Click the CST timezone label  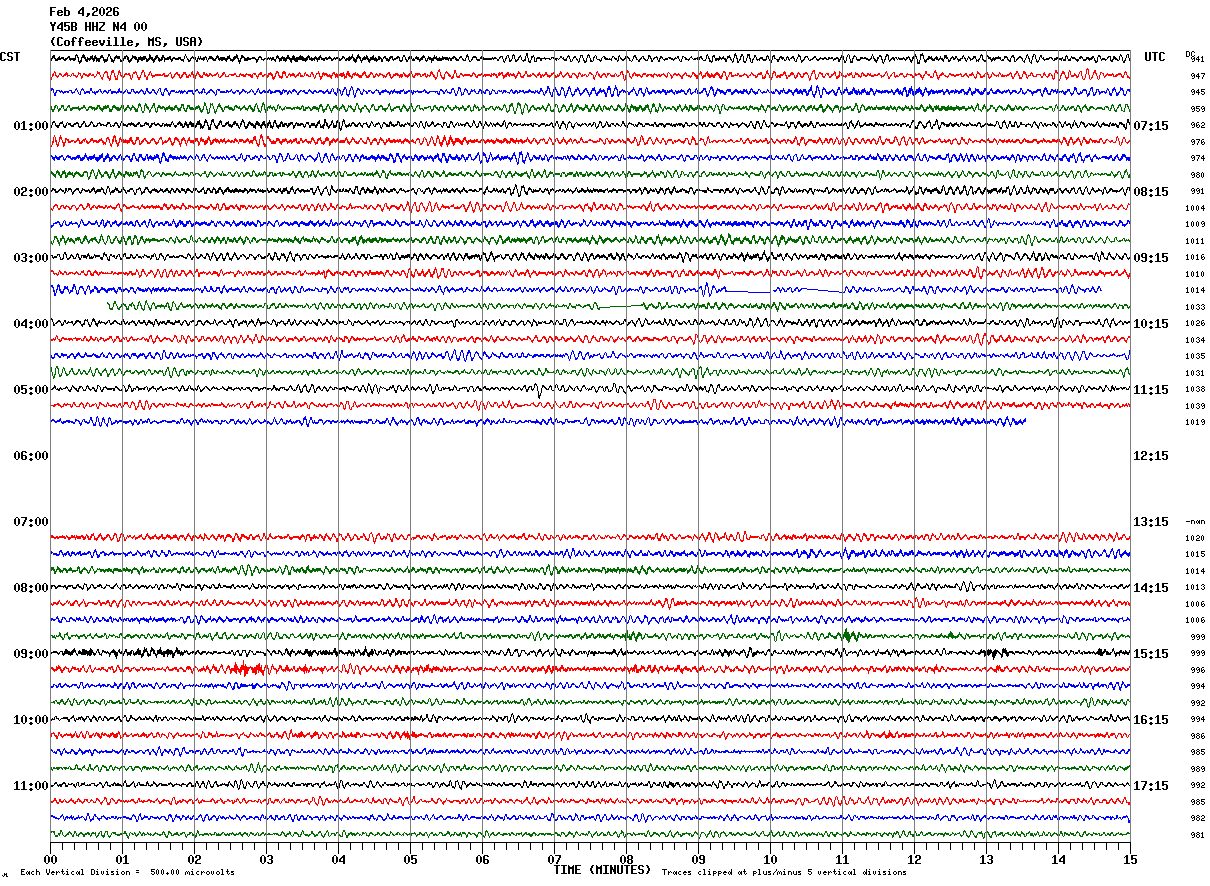click(x=10, y=57)
